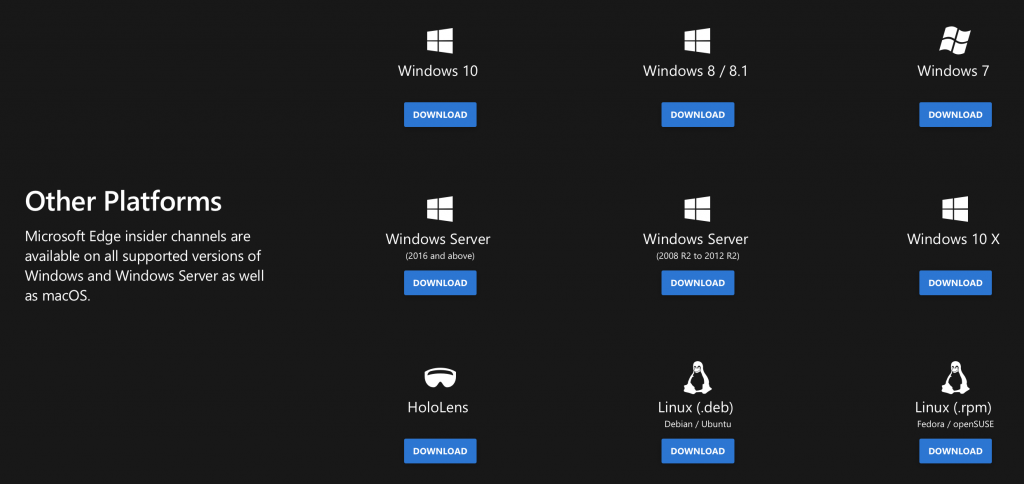The width and height of the screenshot is (1024, 484).
Task: Click the Windows 7 flag logo icon
Action: (x=954, y=40)
